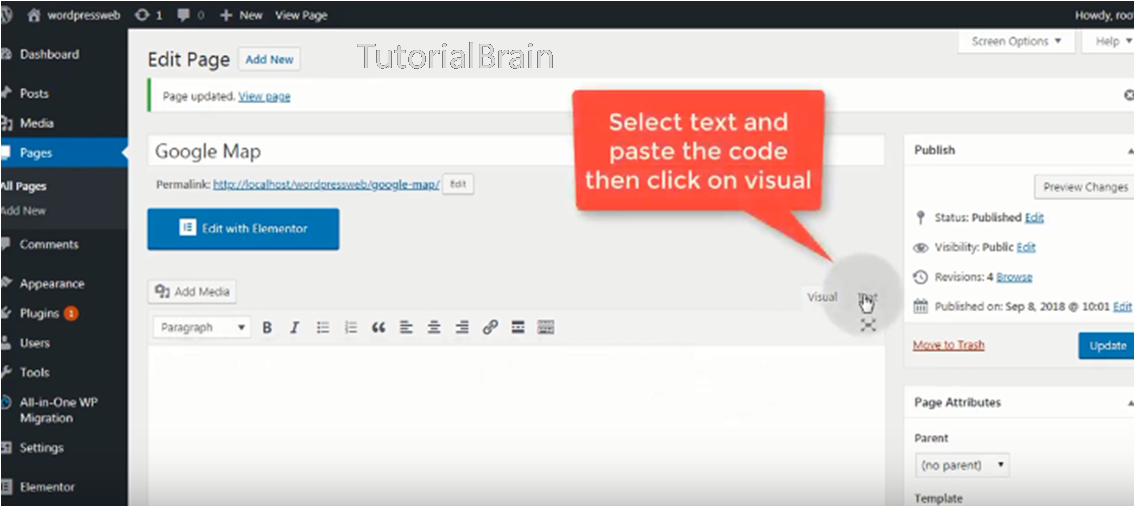This screenshot has height=507, width=1135.
Task: Click View Page in admin bar
Action: (301, 15)
